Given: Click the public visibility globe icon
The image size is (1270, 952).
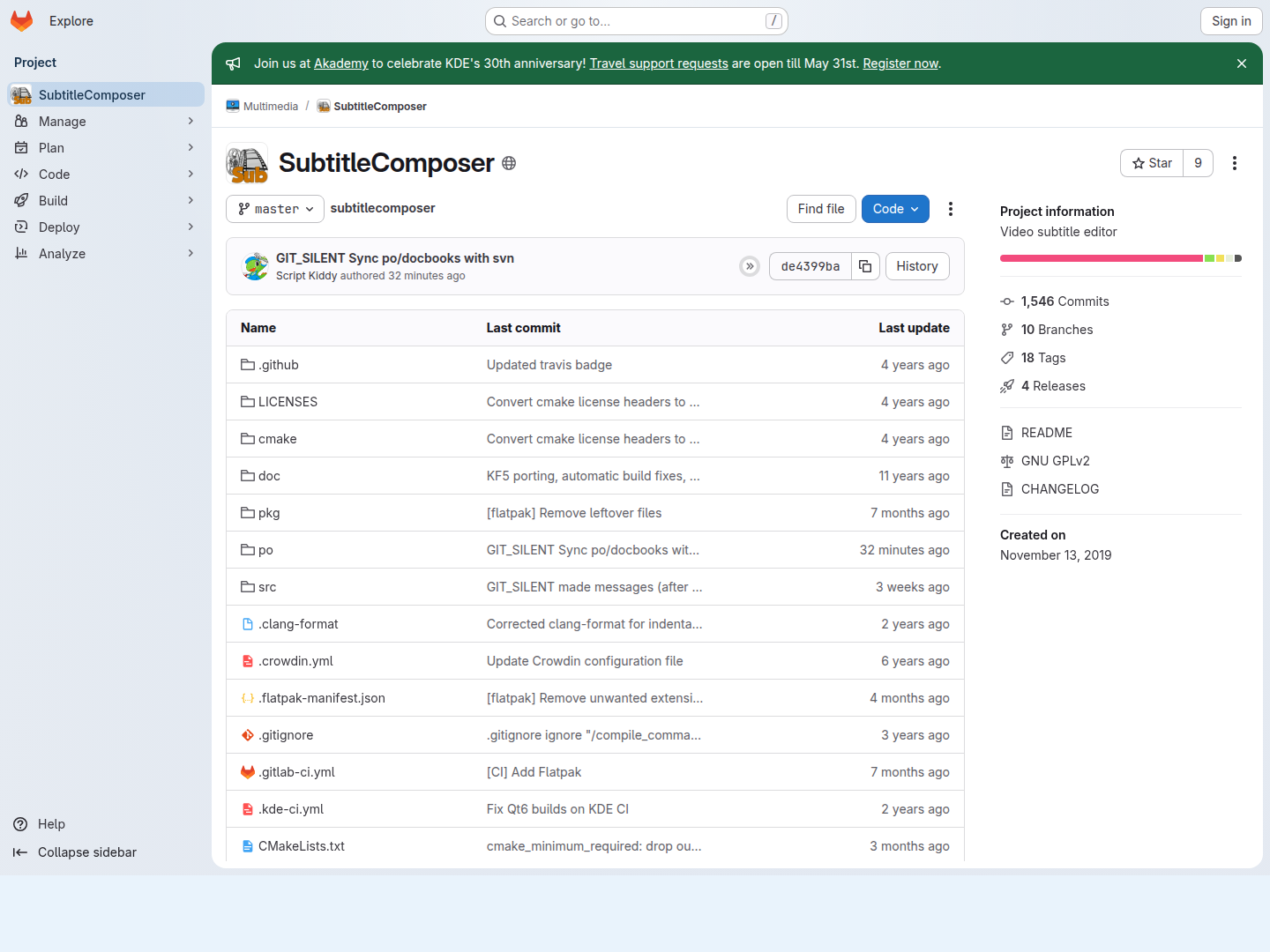Looking at the screenshot, I should click(509, 163).
